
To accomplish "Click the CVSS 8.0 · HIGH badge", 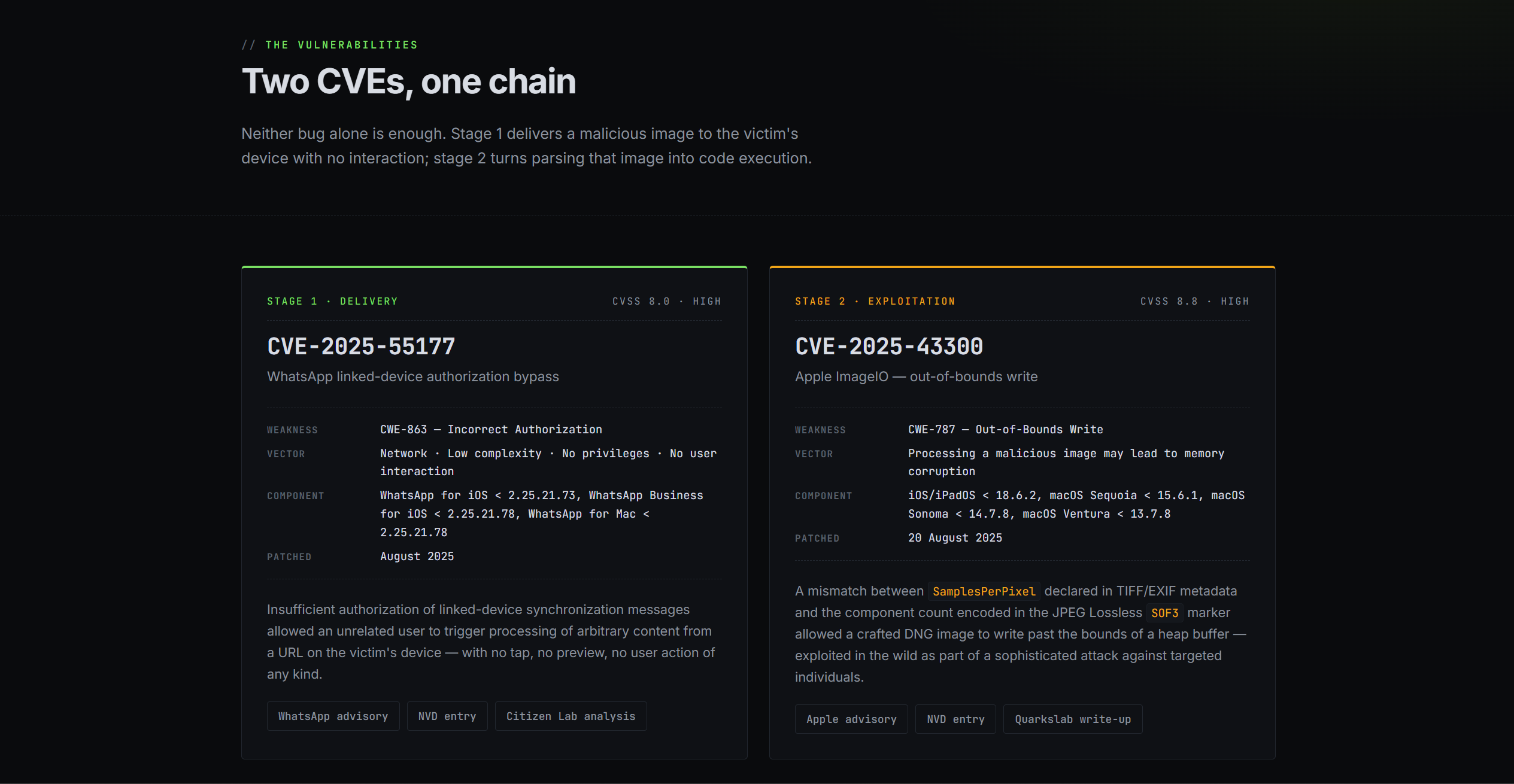I will point(666,301).
